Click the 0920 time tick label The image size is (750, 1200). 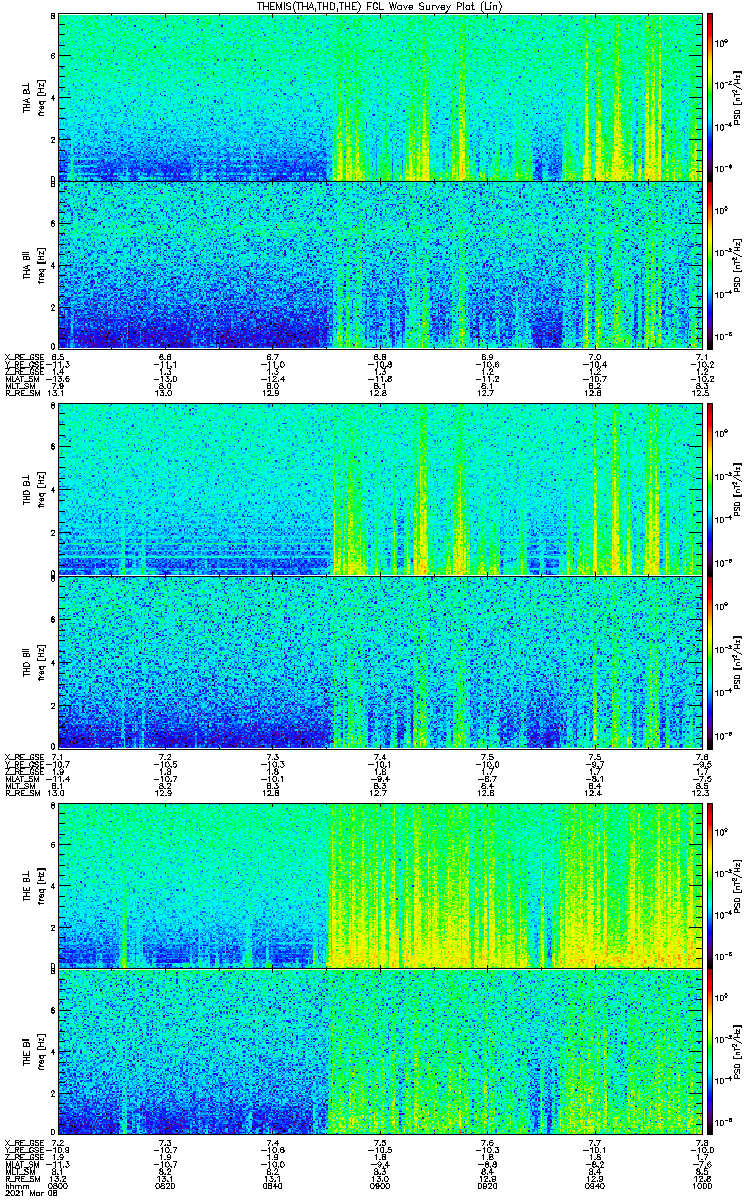click(487, 1186)
